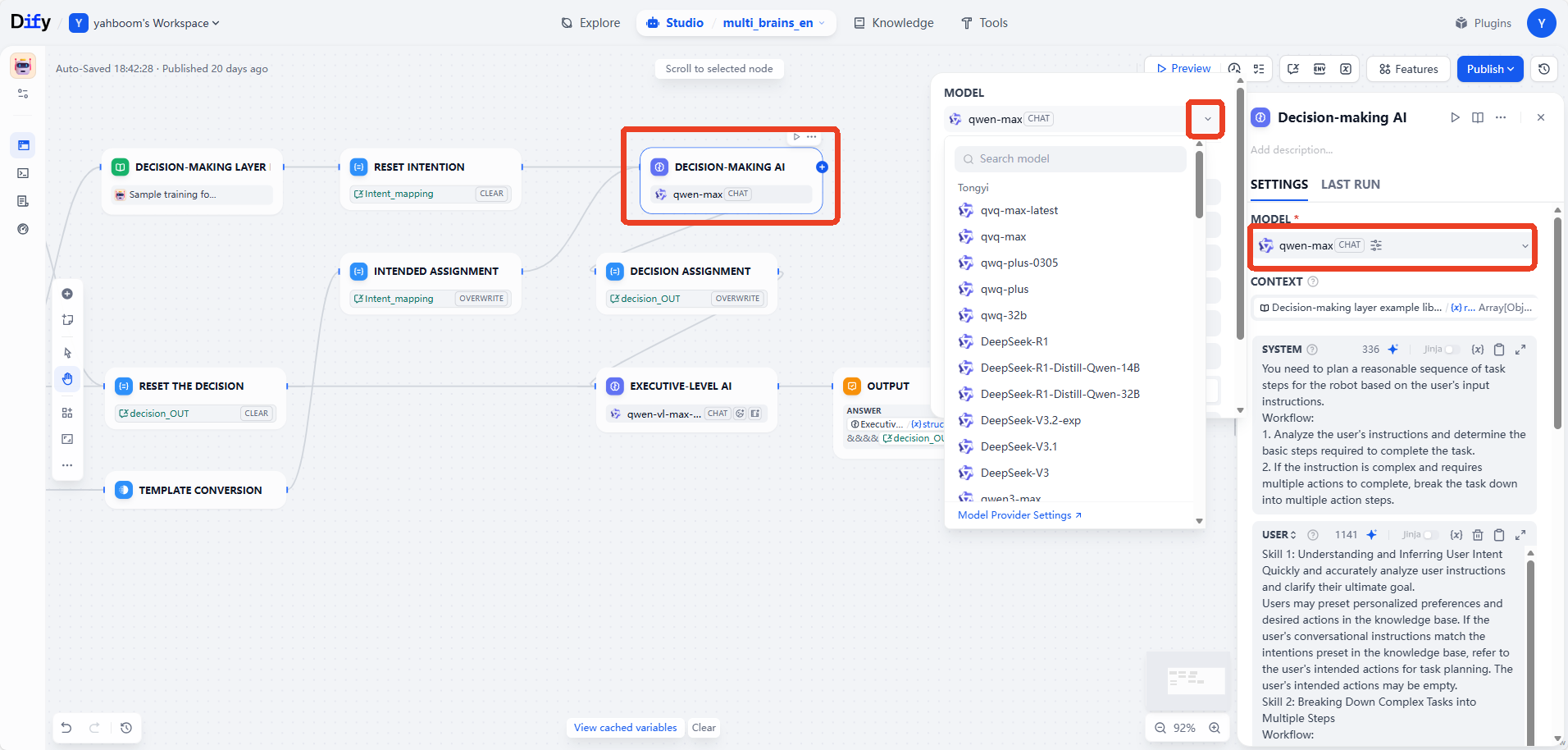
Task: Expand the Publish dropdown button
Action: (1490, 69)
